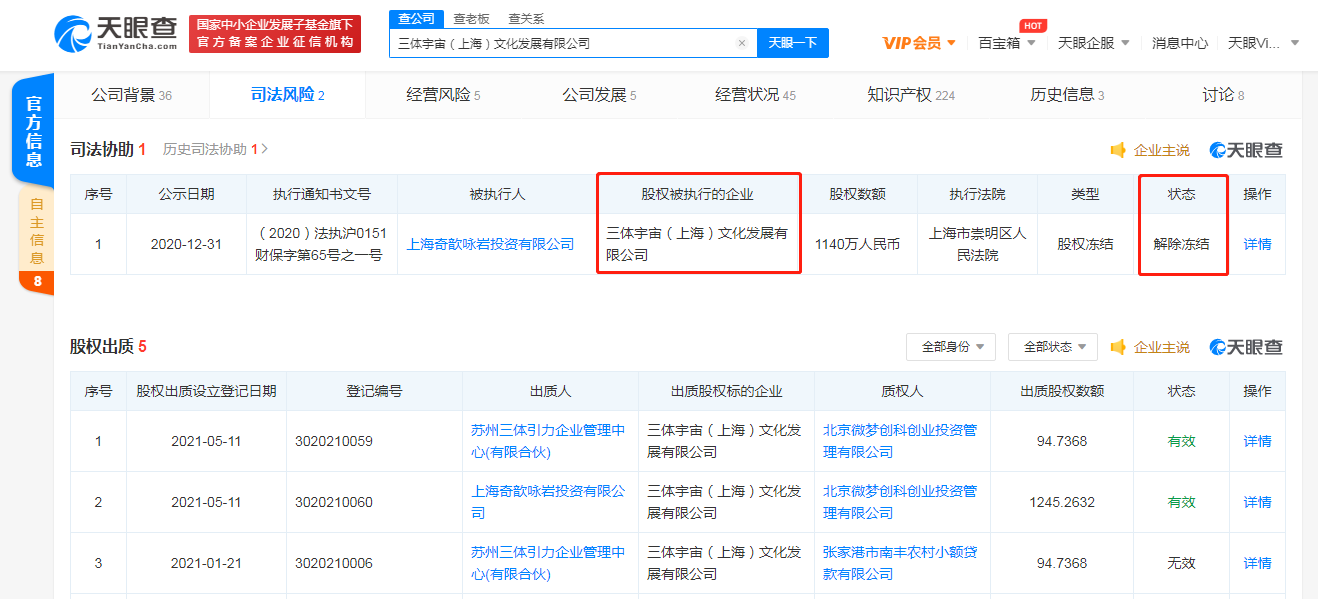The height and width of the screenshot is (599, 1318).
Task: Switch to the 查公司 search tab
Action: point(416,18)
